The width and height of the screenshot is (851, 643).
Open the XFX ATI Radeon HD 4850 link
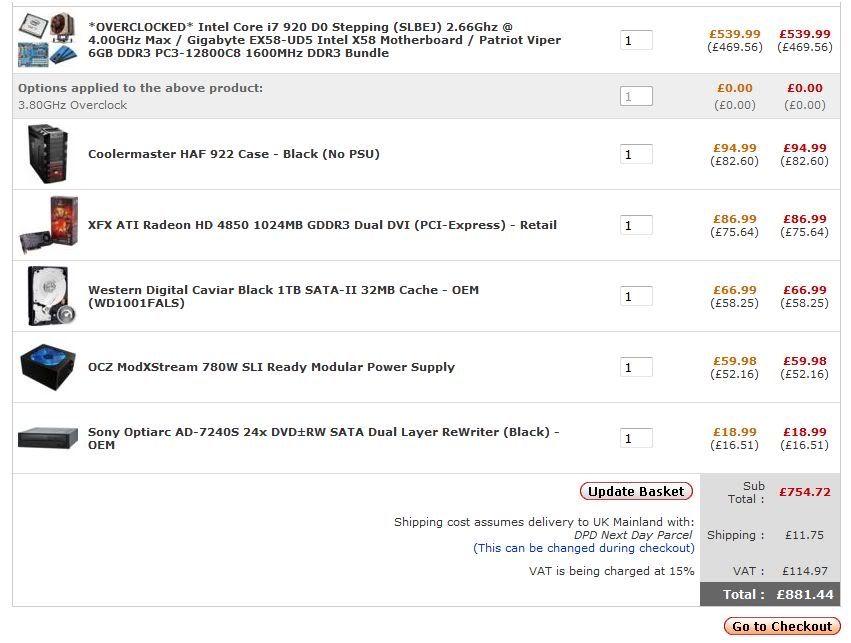pyautogui.click(x=322, y=225)
